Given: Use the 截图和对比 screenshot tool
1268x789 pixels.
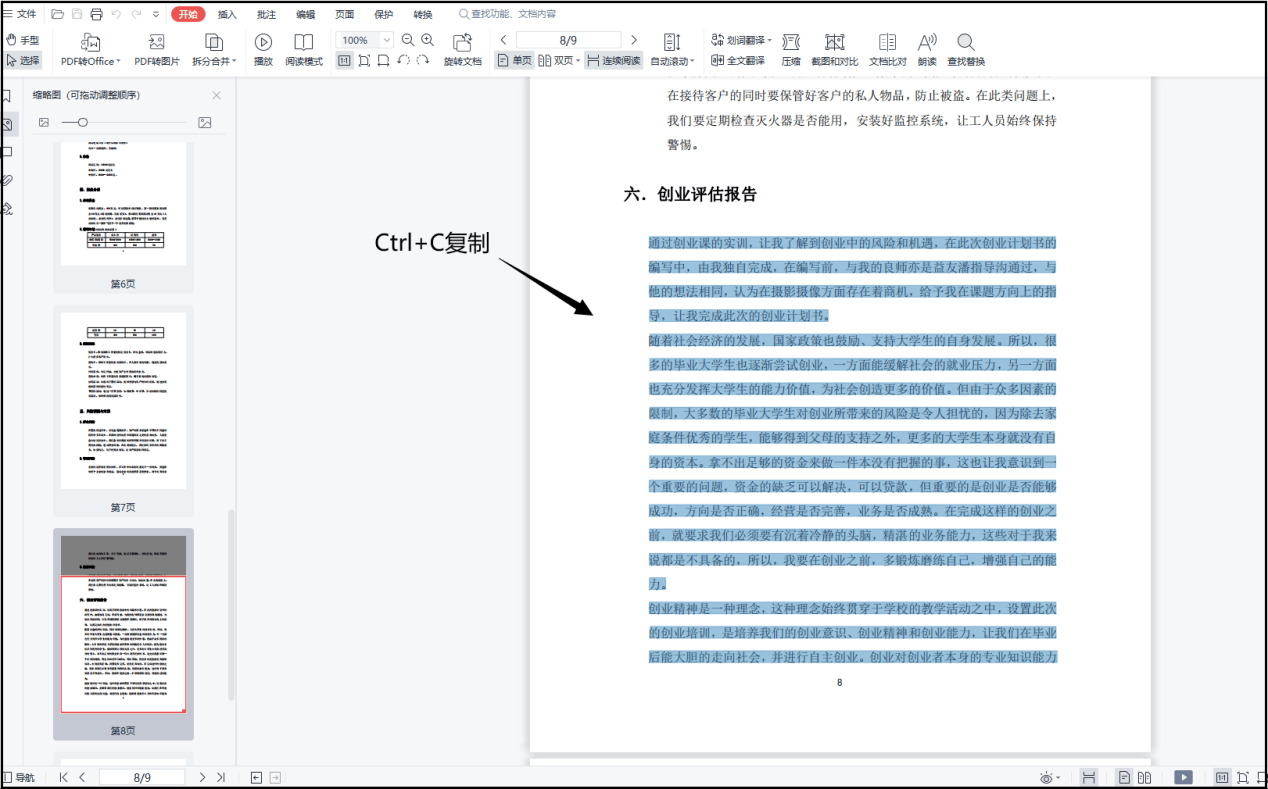Looking at the screenshot, I should tap(836, 48).
